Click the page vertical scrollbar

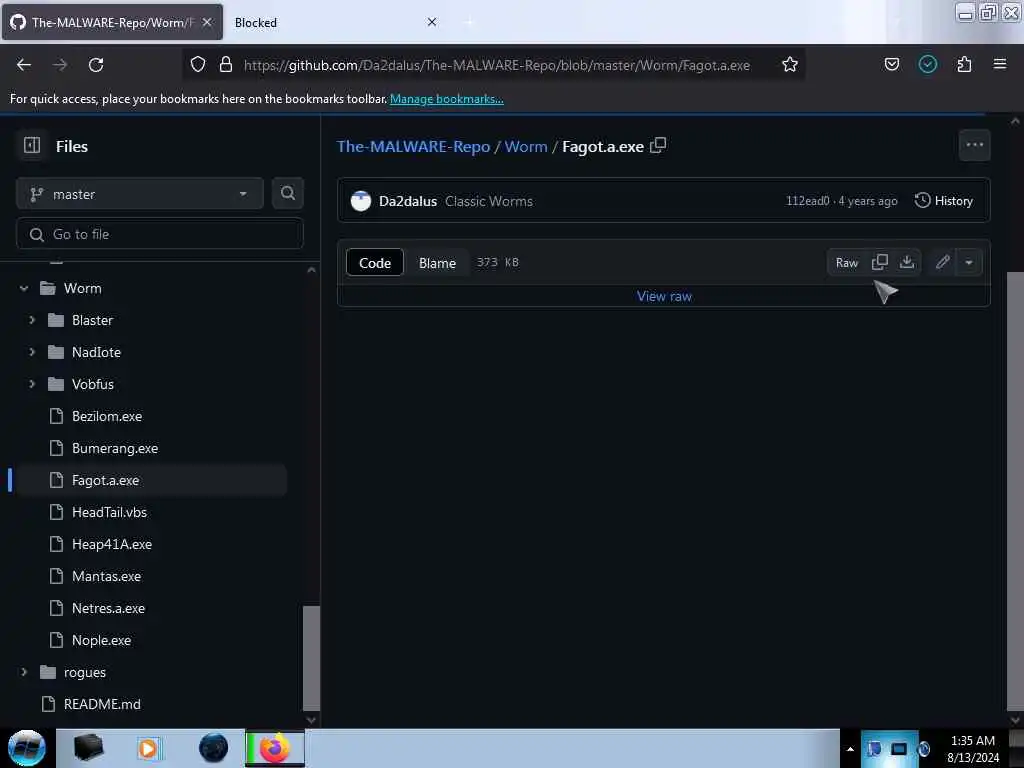[x=1015, y=490]
